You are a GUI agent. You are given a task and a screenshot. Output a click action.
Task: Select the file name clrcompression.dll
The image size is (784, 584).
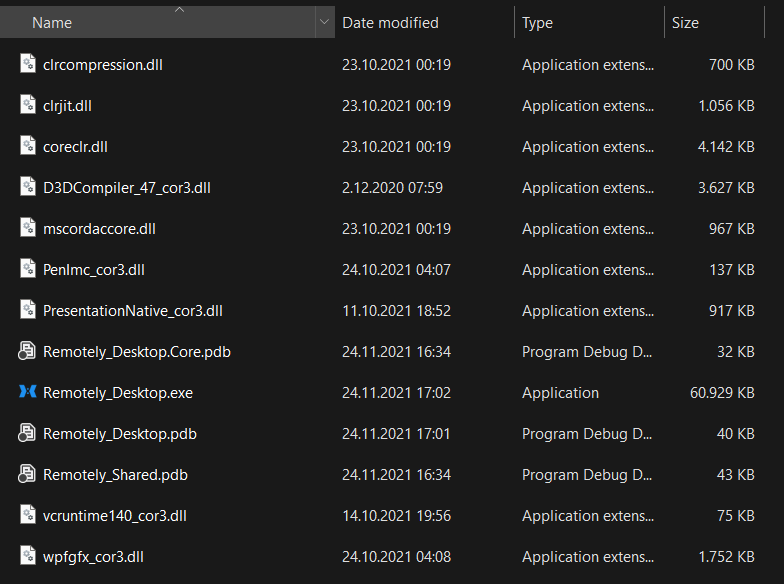point(102,65)
